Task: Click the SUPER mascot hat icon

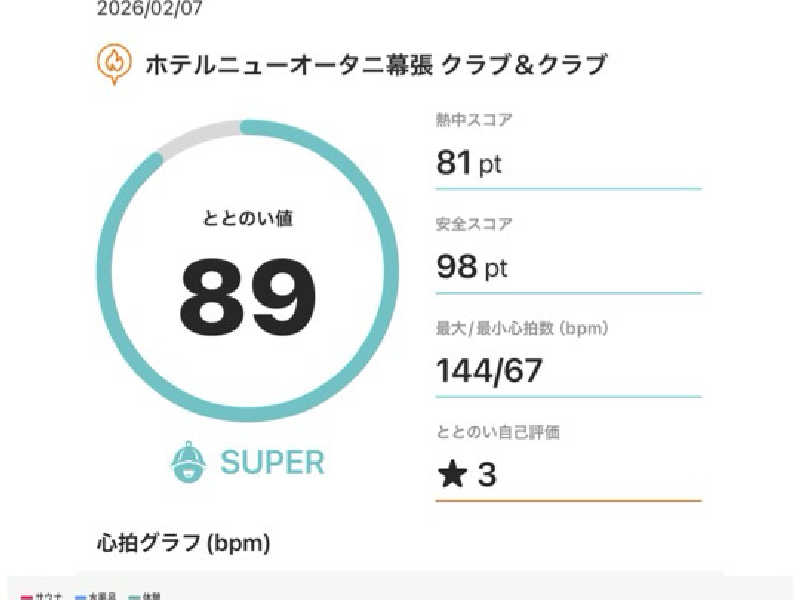Action: point(189,462)
